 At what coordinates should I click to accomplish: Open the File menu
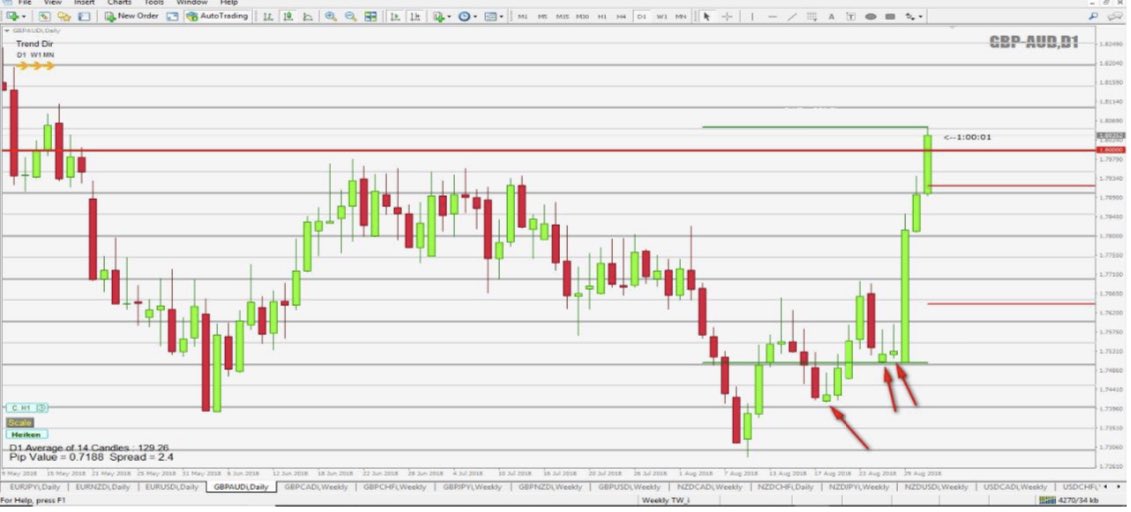click(x=25, y=3)
